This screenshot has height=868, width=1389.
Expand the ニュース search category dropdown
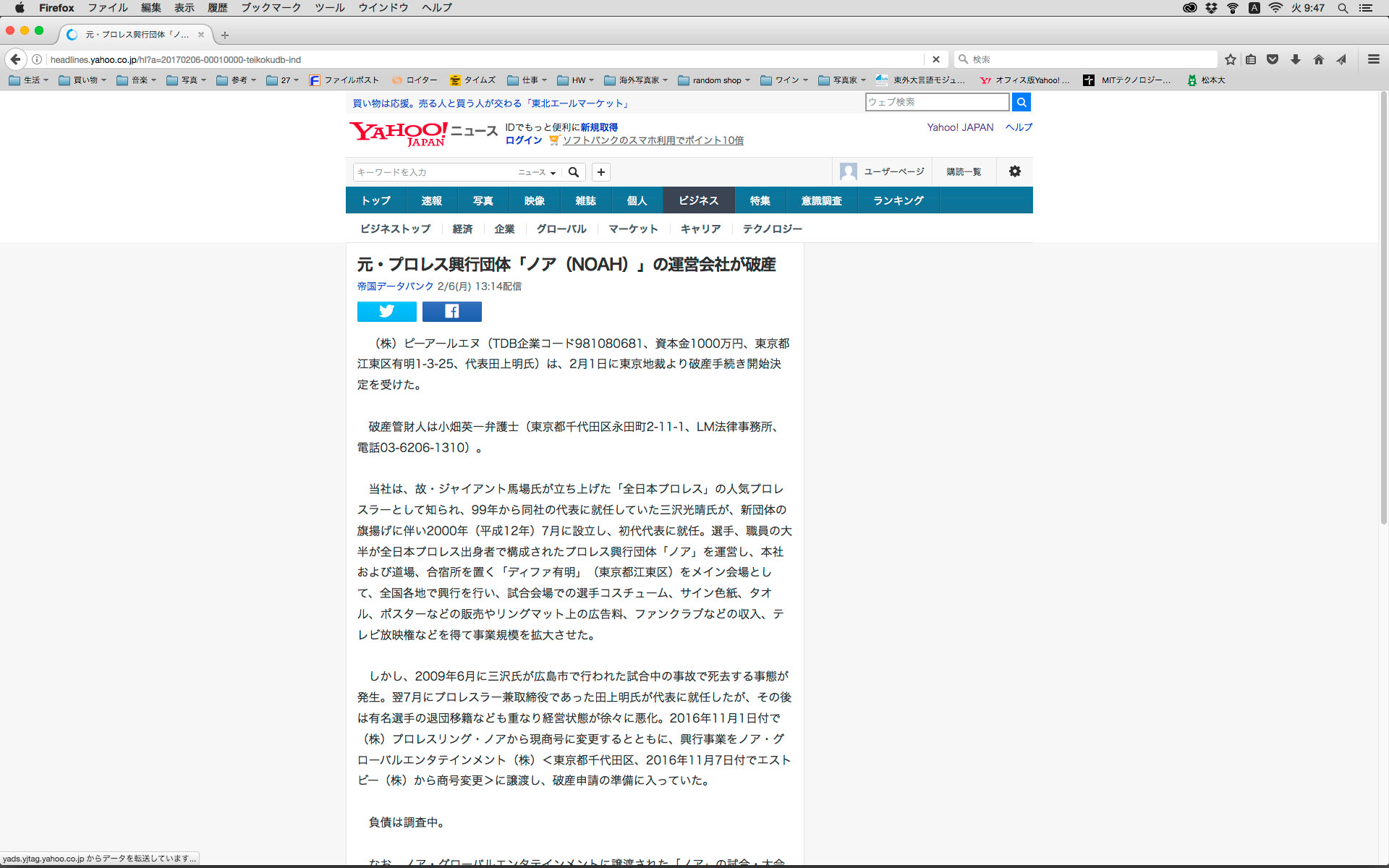[537, 172]
